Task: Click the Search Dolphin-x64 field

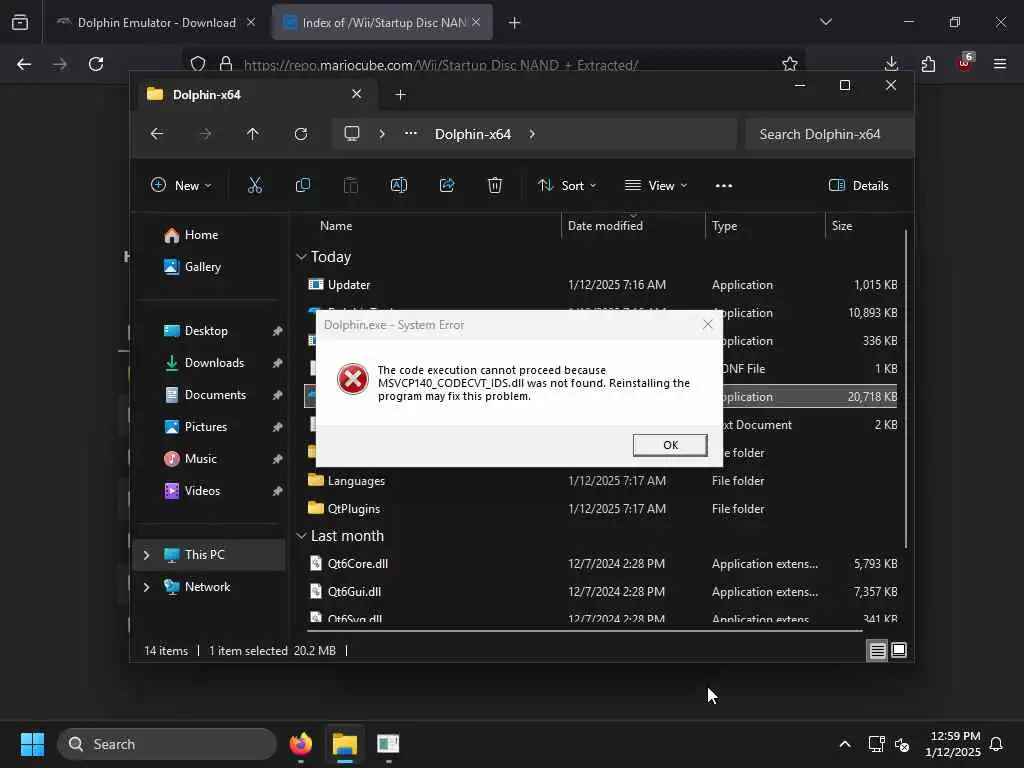Action: [x=829, y=134]
